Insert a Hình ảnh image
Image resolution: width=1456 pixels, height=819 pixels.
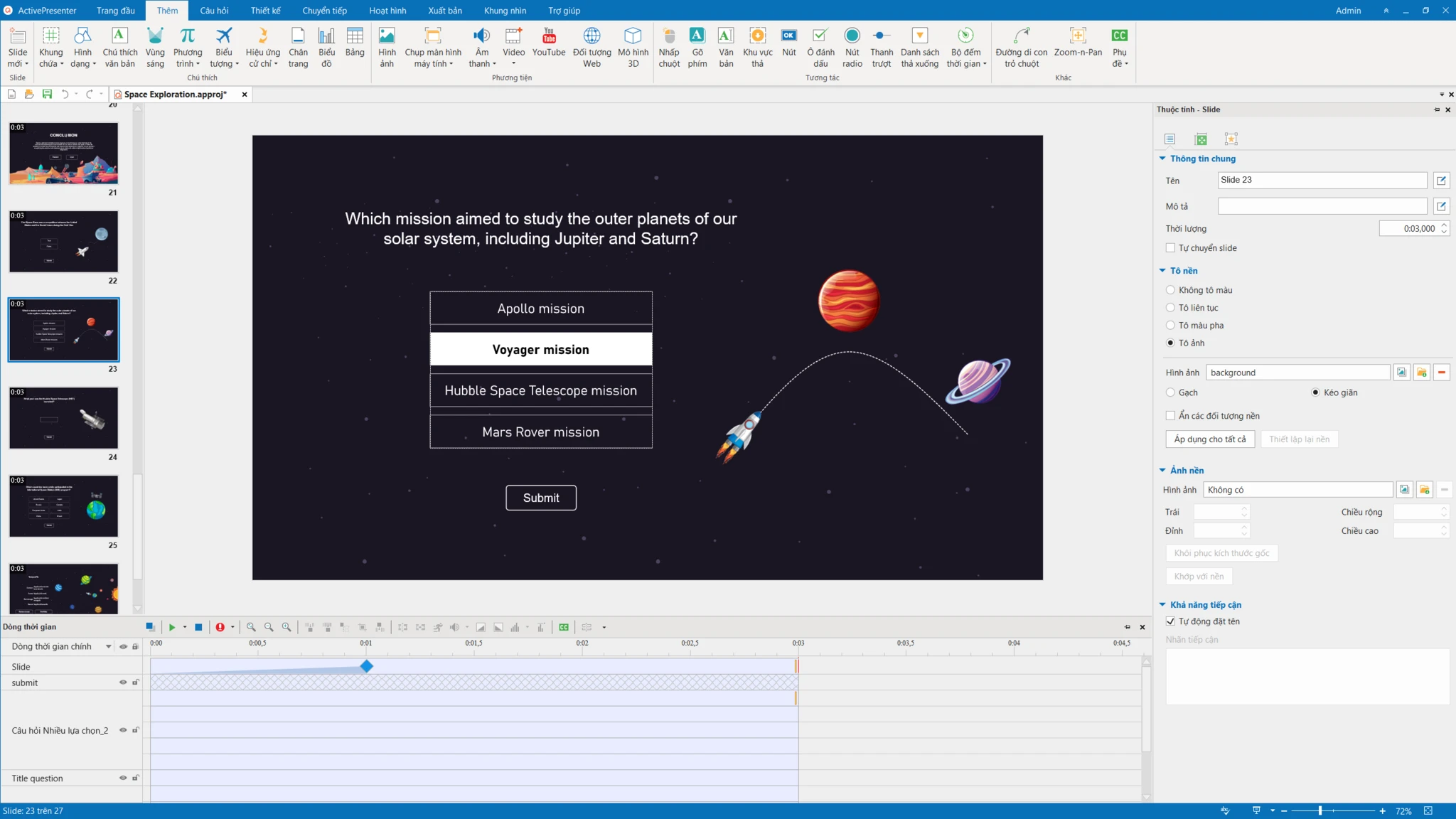[387, 47]
